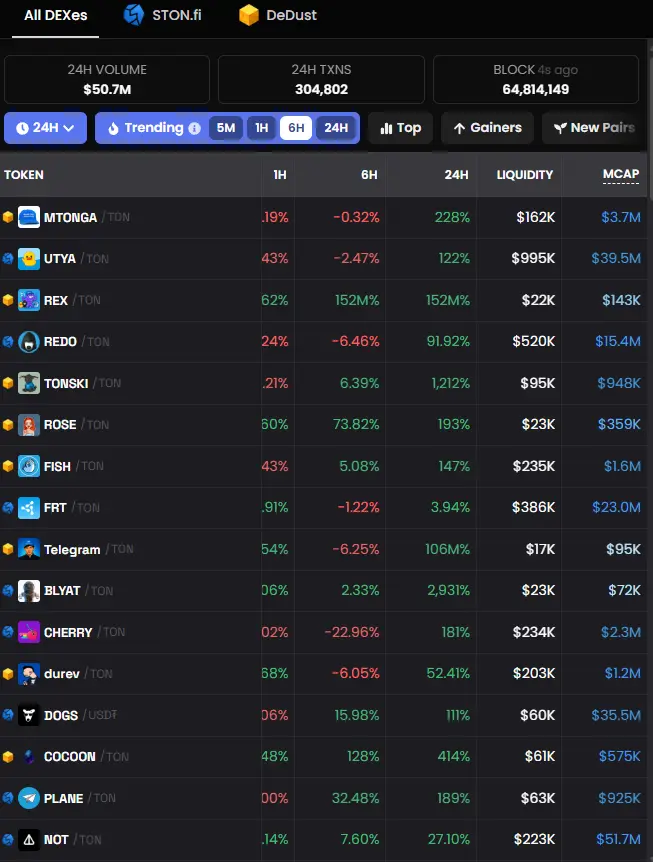653x862 pixels.
Task: Select the 1H trending timeframe
Action: 262,128
